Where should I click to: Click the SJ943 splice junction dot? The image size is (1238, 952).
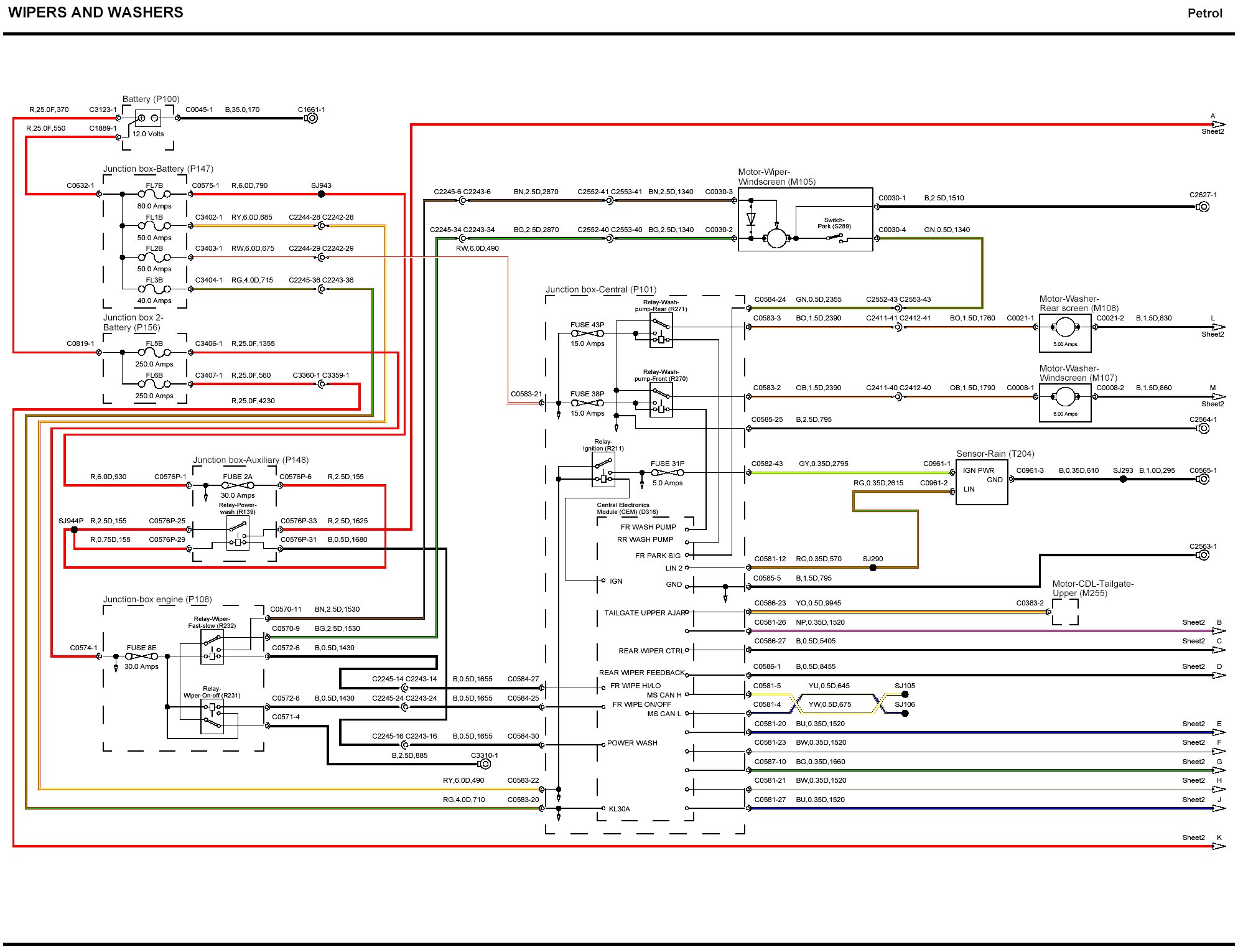tap(321, 194)
